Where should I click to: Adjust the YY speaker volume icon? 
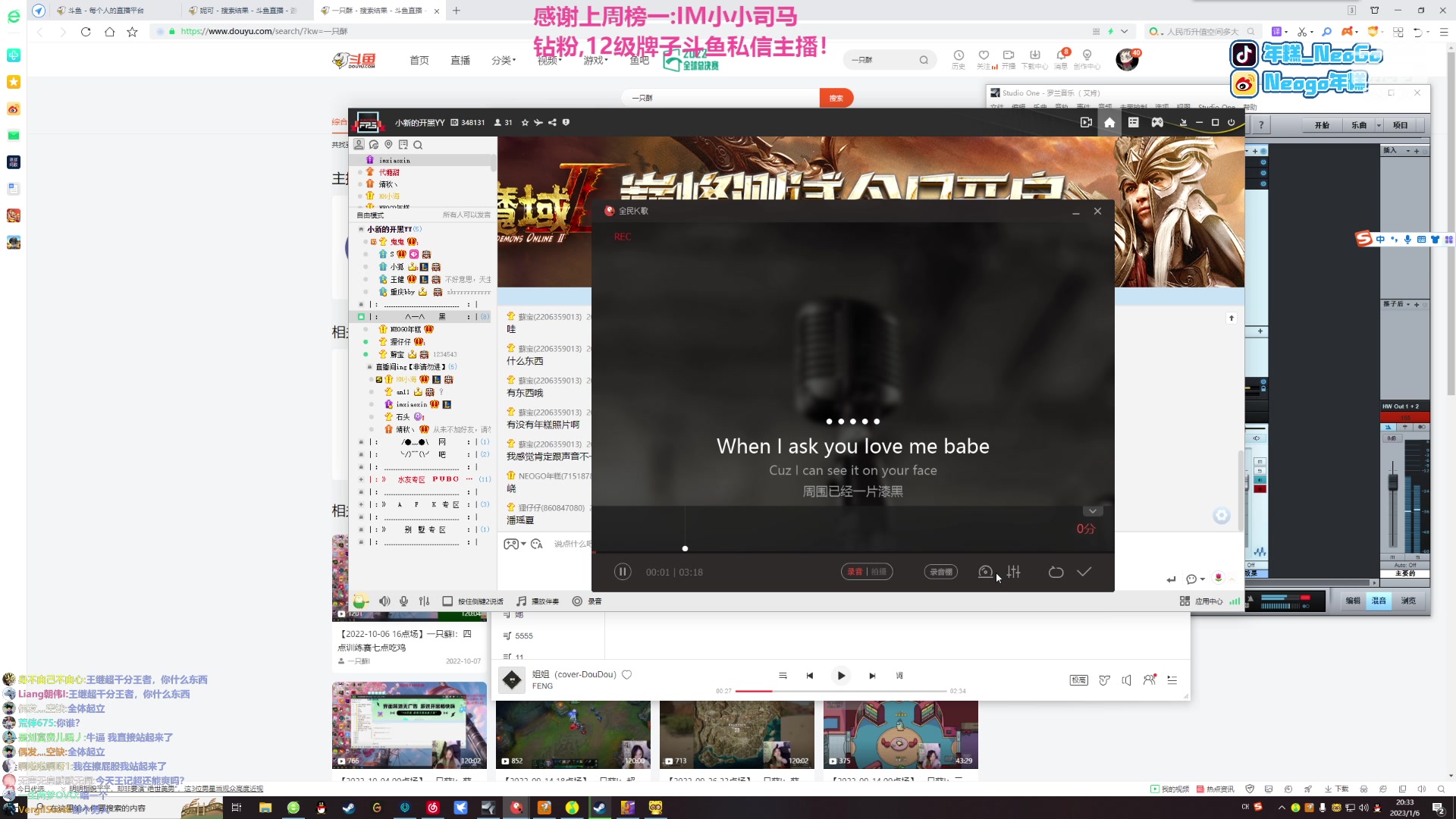tap(384, 601)
